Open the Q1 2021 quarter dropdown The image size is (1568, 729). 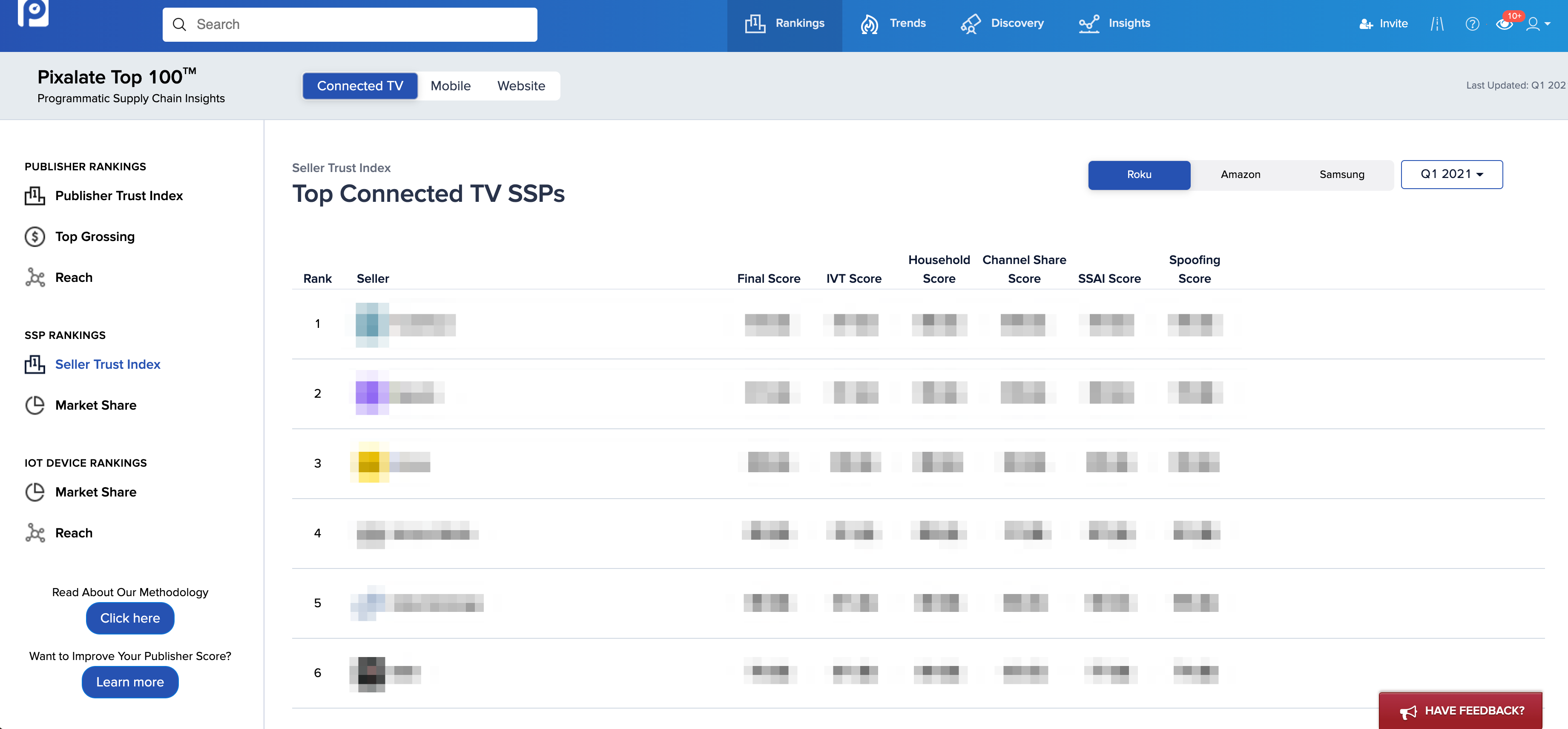tap(1451, 175)
